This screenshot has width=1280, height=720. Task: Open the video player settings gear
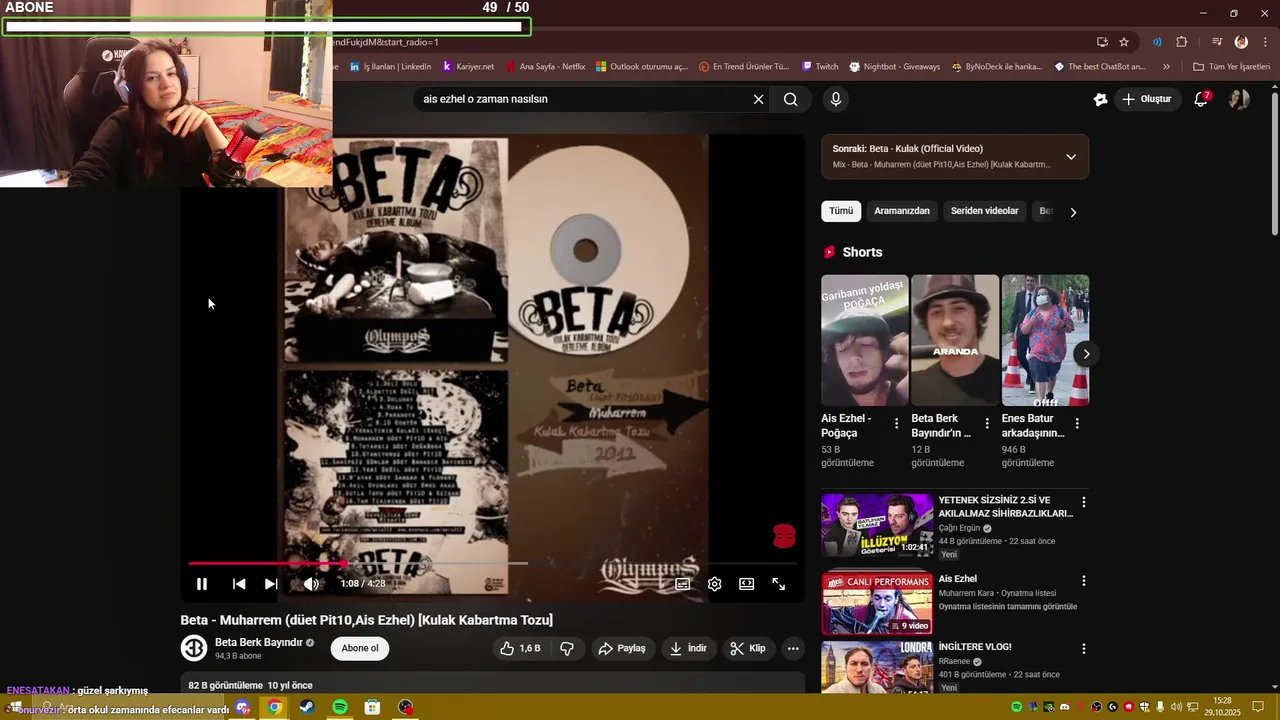pyautogui.click(x=715, y=584)
